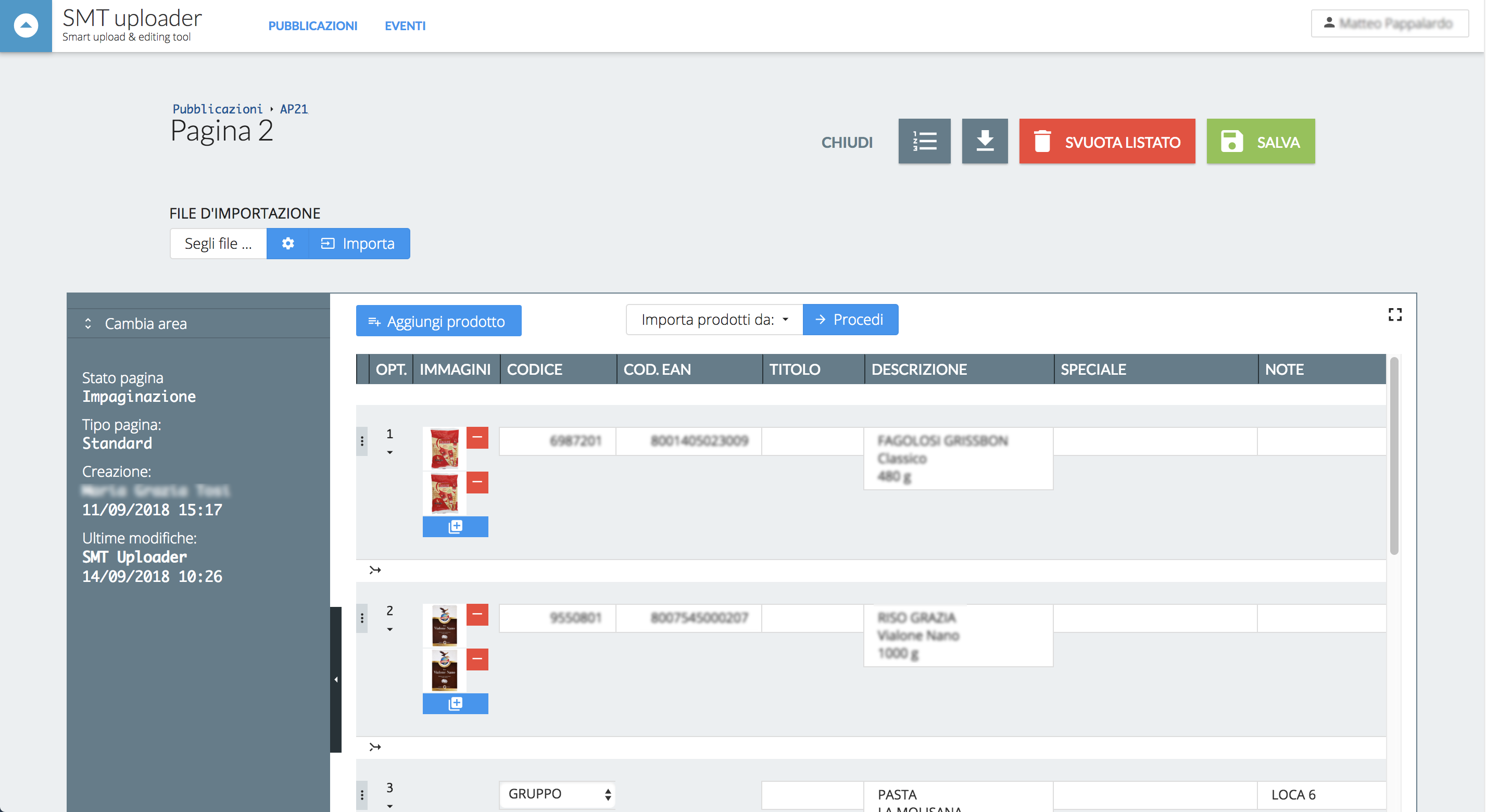
Task: Click CHIUDI to close the page
Action: click(x=847, y=143)
